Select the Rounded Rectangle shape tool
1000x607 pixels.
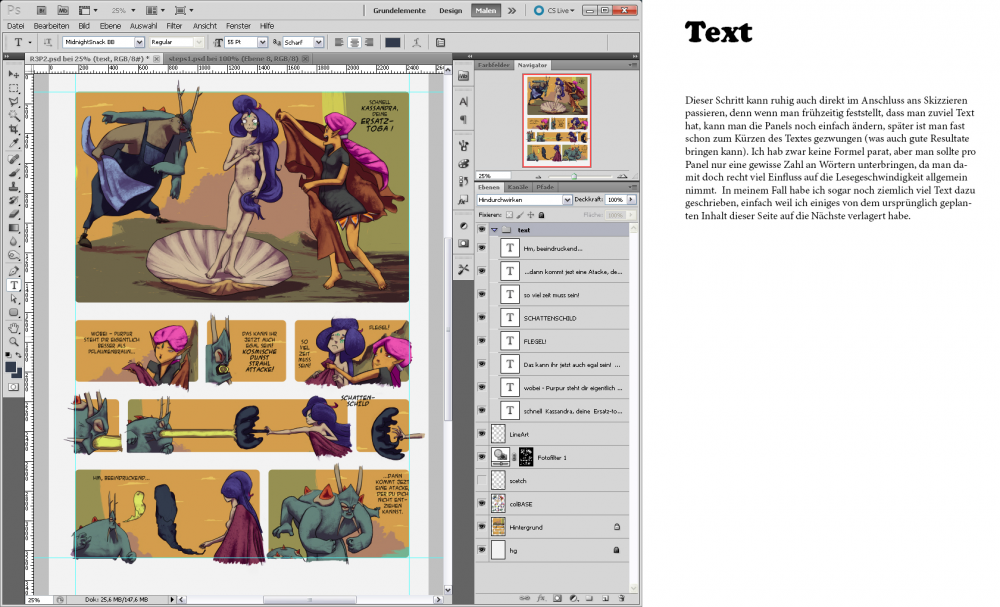pos(13,312)
